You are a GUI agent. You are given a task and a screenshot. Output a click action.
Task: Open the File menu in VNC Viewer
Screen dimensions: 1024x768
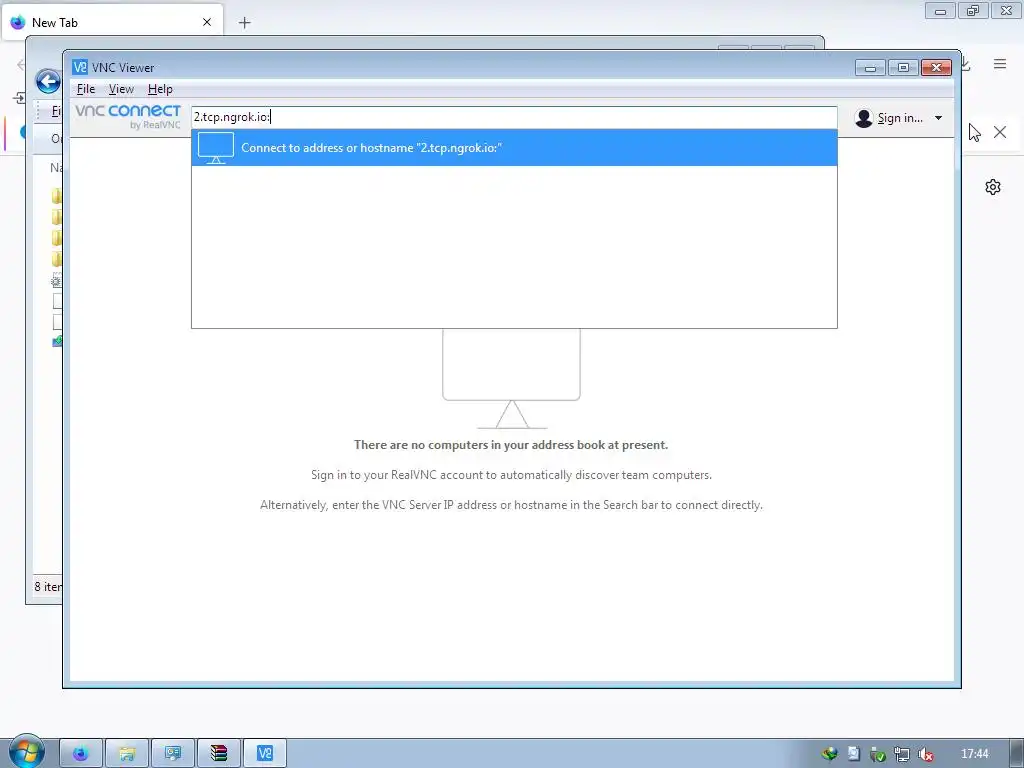click(x=86, y=89)
